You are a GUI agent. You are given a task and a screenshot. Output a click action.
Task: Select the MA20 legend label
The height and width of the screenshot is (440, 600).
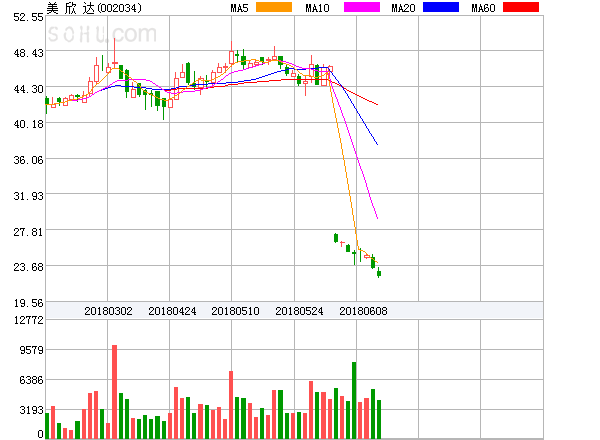[403, 8]
